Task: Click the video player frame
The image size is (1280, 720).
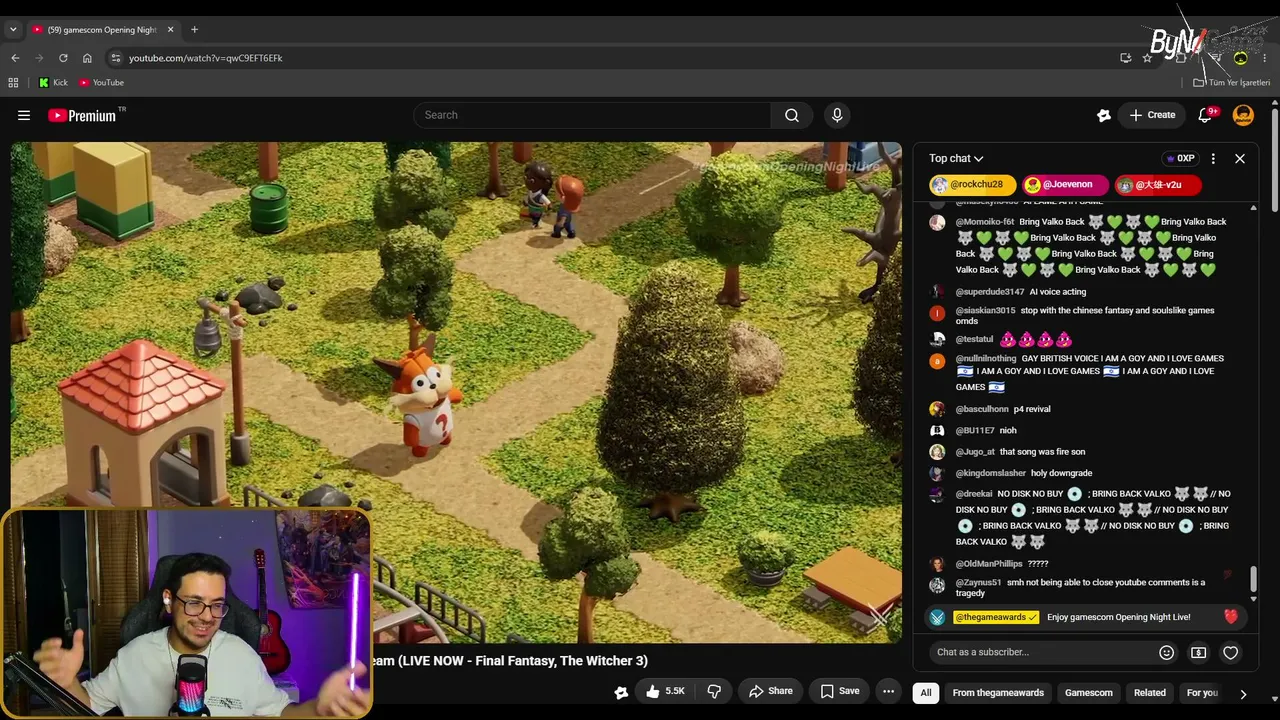Action: 456,392
